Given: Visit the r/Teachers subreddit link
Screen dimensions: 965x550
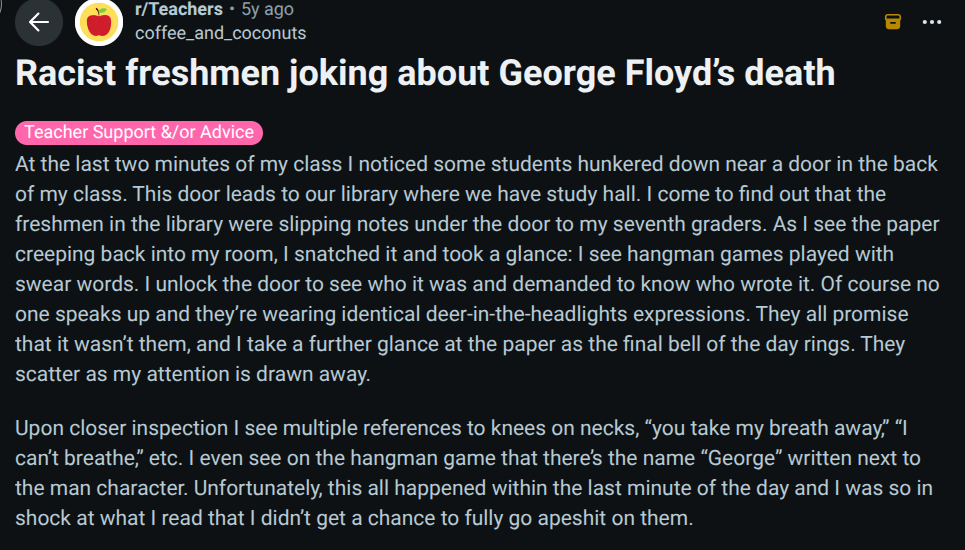Looking at the screenshot, I should [x=178, y=9].
